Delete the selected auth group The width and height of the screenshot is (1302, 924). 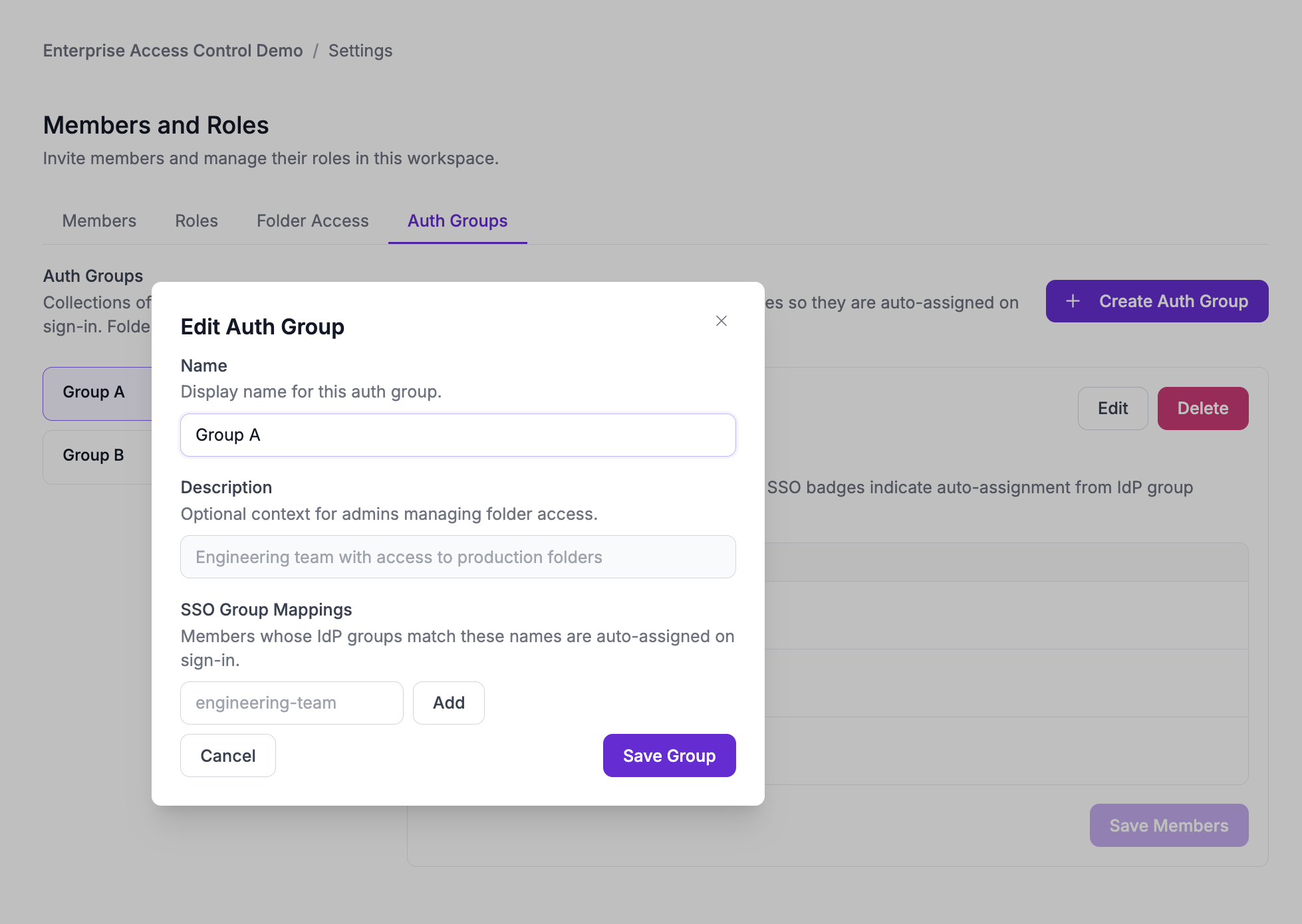pos(1203,408)
